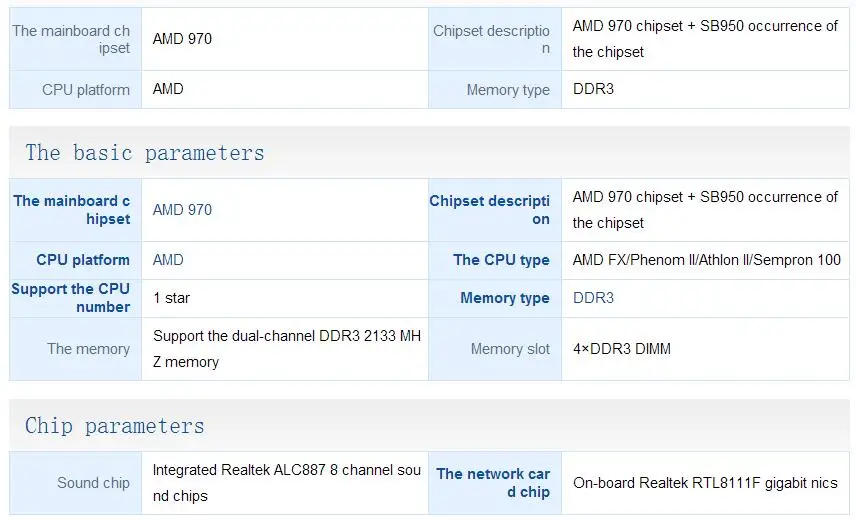Select the 'The basic parameters' section heading

145,153
